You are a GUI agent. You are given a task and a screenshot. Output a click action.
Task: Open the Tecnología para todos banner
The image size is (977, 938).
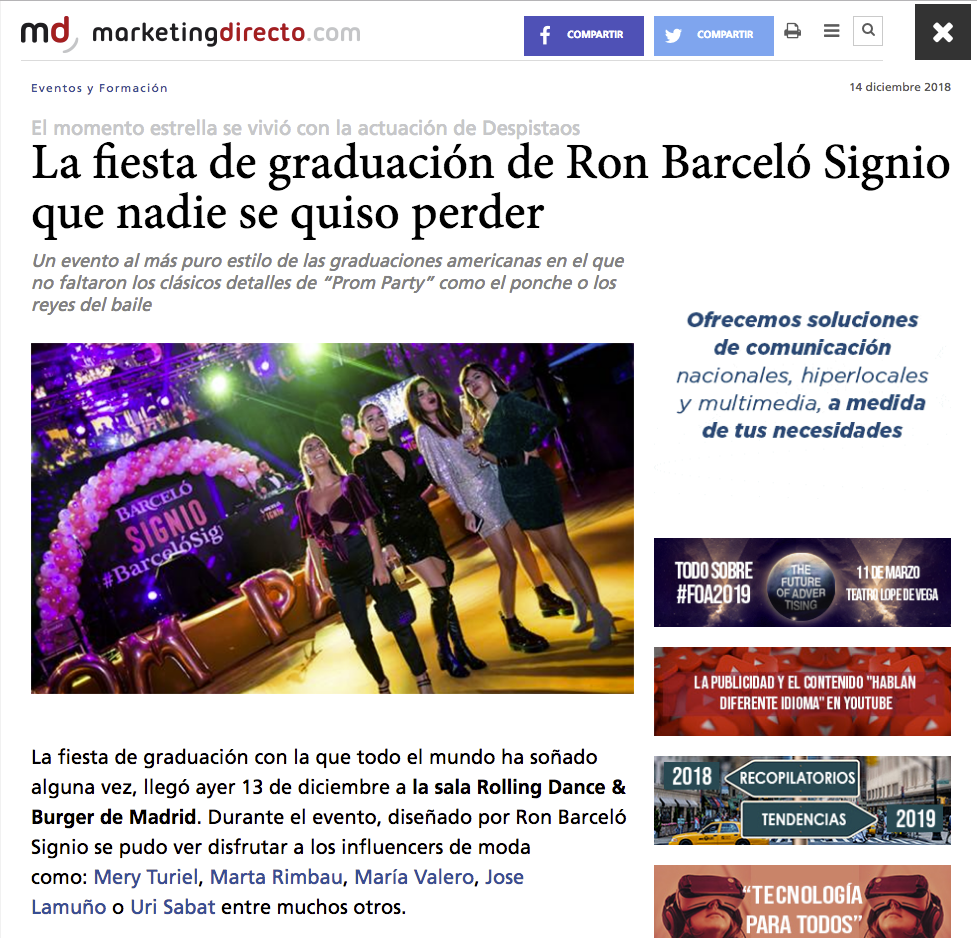tap(802, 901)
